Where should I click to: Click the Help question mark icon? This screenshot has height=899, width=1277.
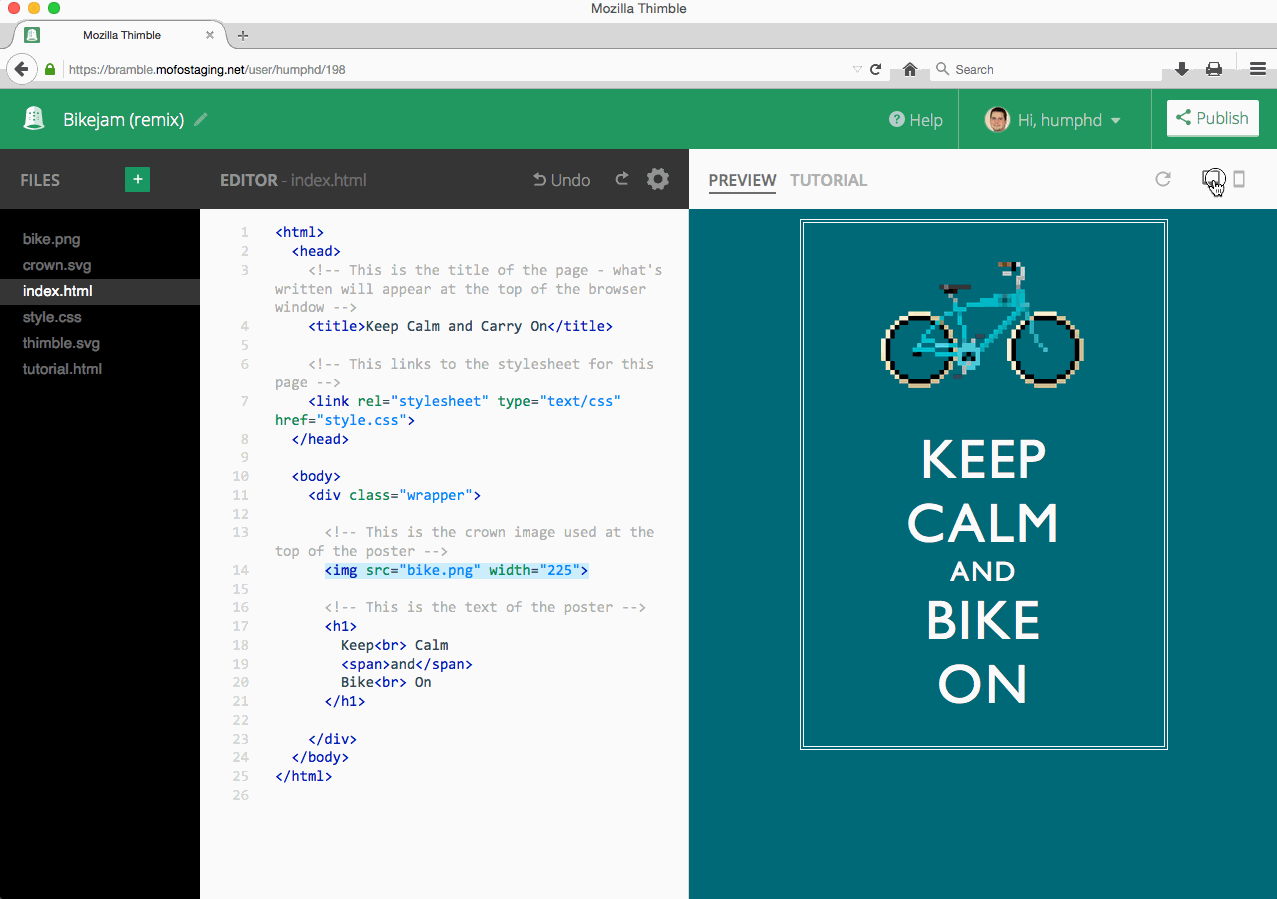pos(897,120)
